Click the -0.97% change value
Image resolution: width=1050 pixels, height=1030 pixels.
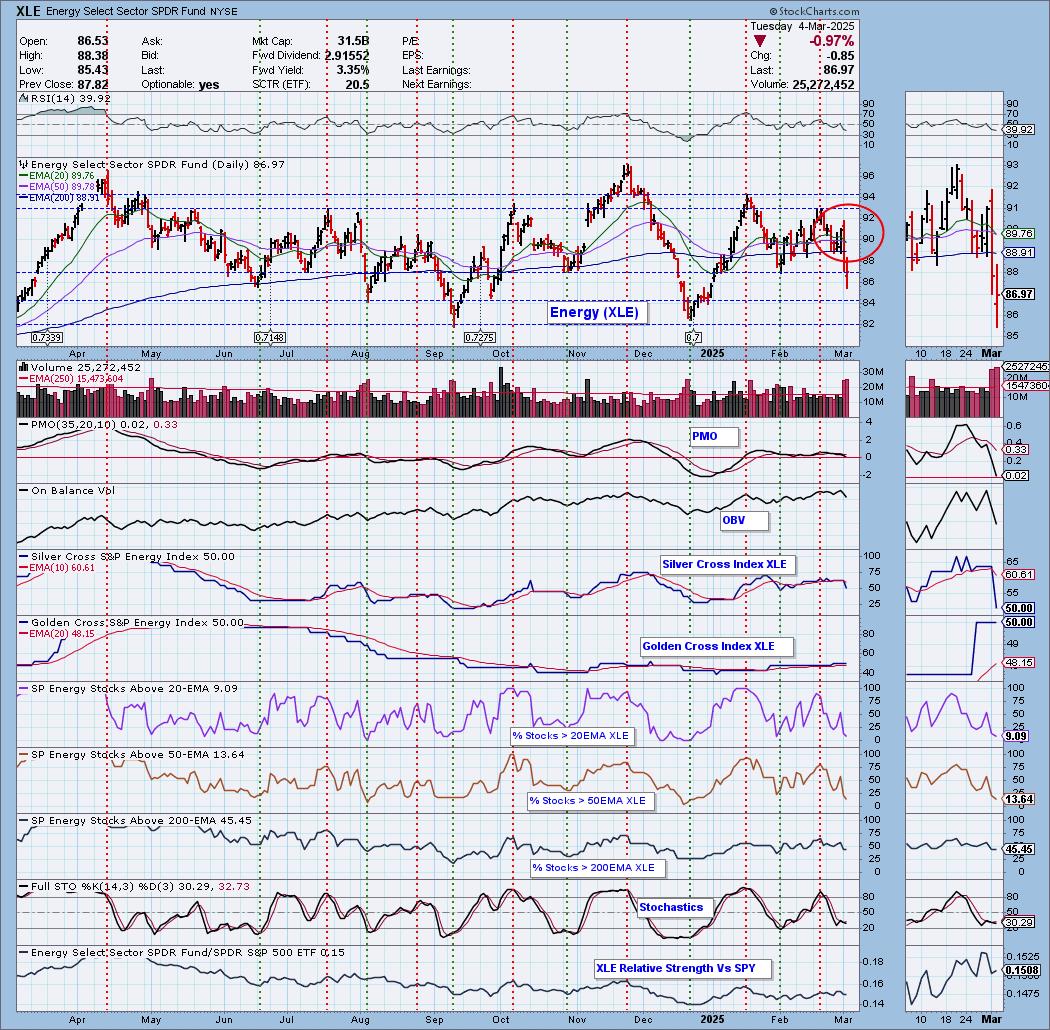pyautogui.click(x=831, y=41)
